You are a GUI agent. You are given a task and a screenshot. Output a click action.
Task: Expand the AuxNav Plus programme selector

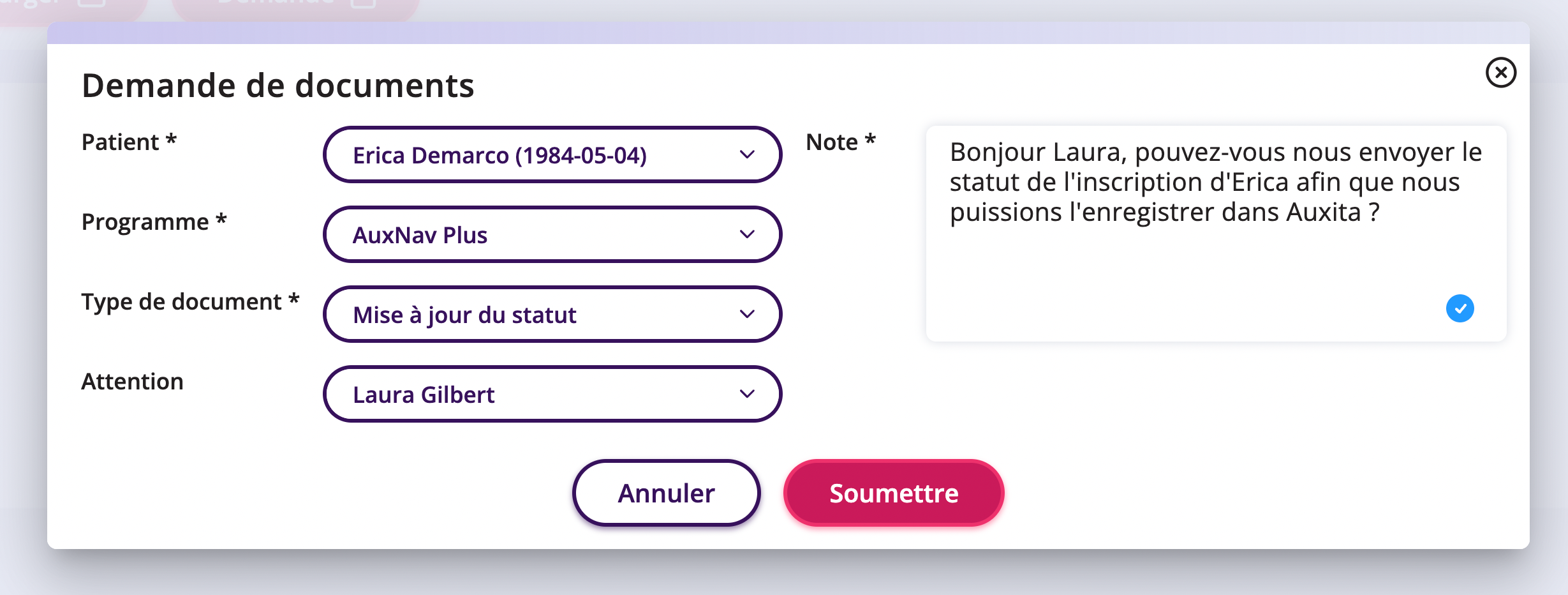point(536,235)
